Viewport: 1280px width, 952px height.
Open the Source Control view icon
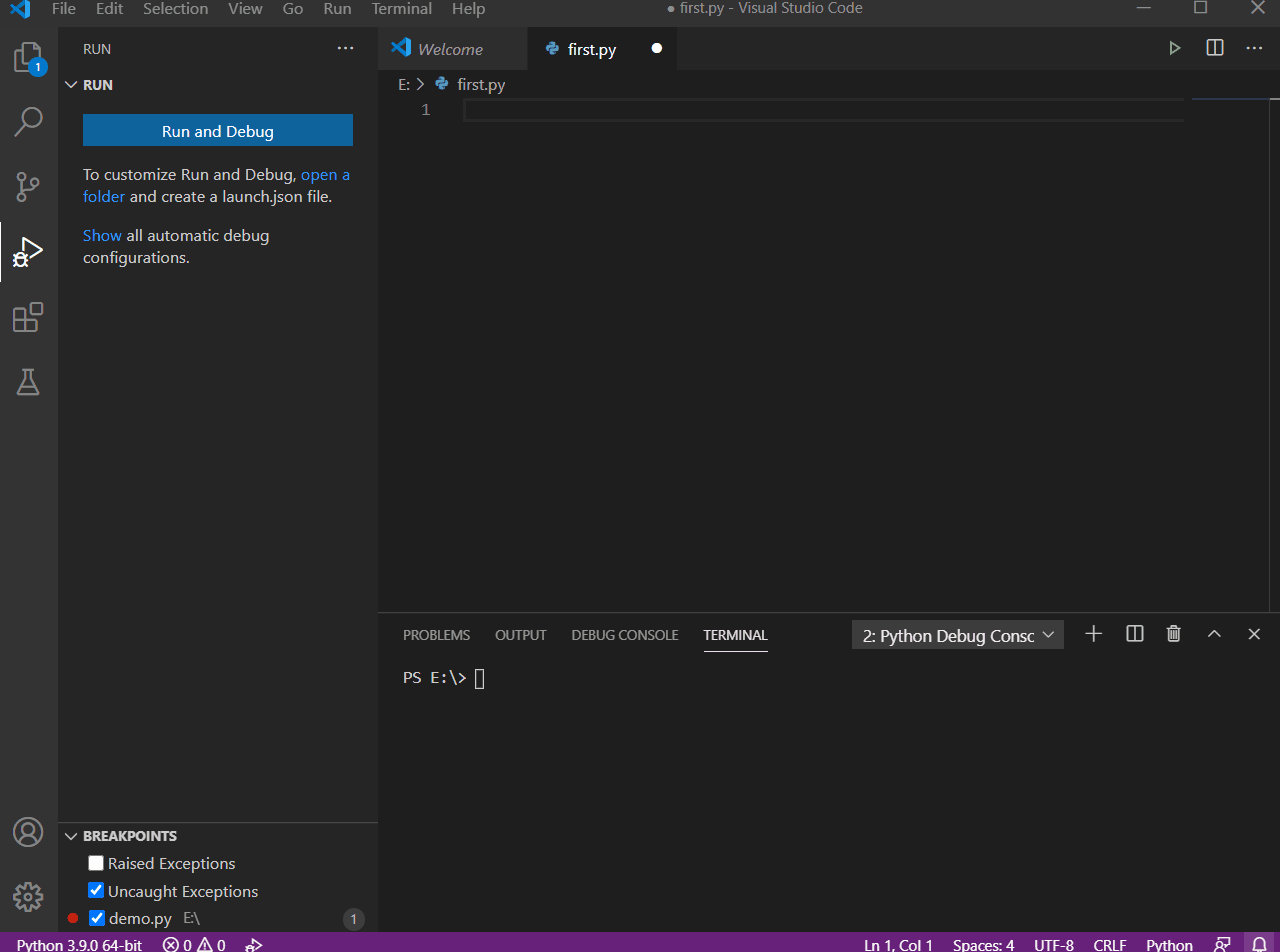28,186
